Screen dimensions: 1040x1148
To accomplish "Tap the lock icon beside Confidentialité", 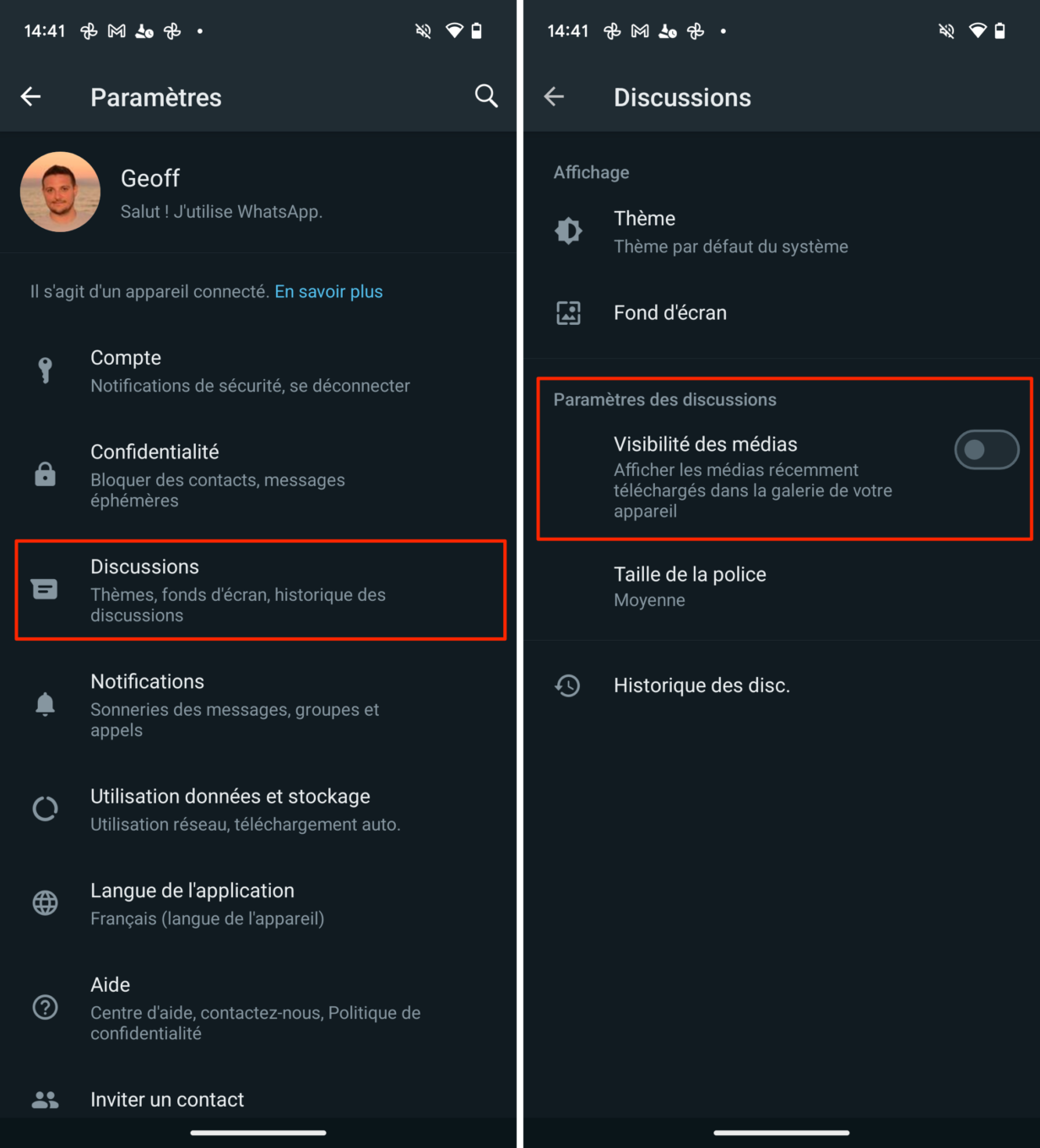I will click(45, 474).
